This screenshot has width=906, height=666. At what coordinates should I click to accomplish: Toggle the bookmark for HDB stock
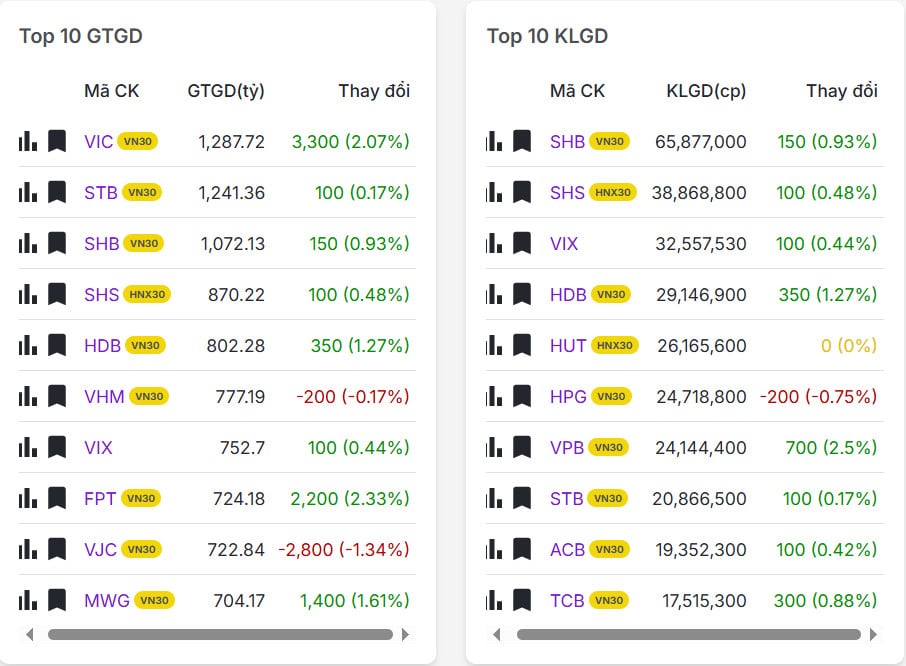click(x=56, y=345)
